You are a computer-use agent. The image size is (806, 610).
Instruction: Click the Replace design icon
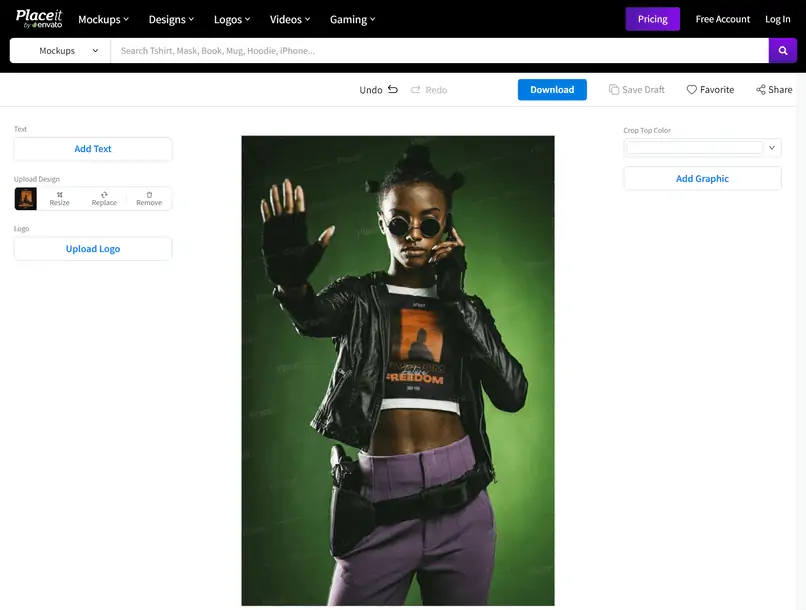click(104, 195)
